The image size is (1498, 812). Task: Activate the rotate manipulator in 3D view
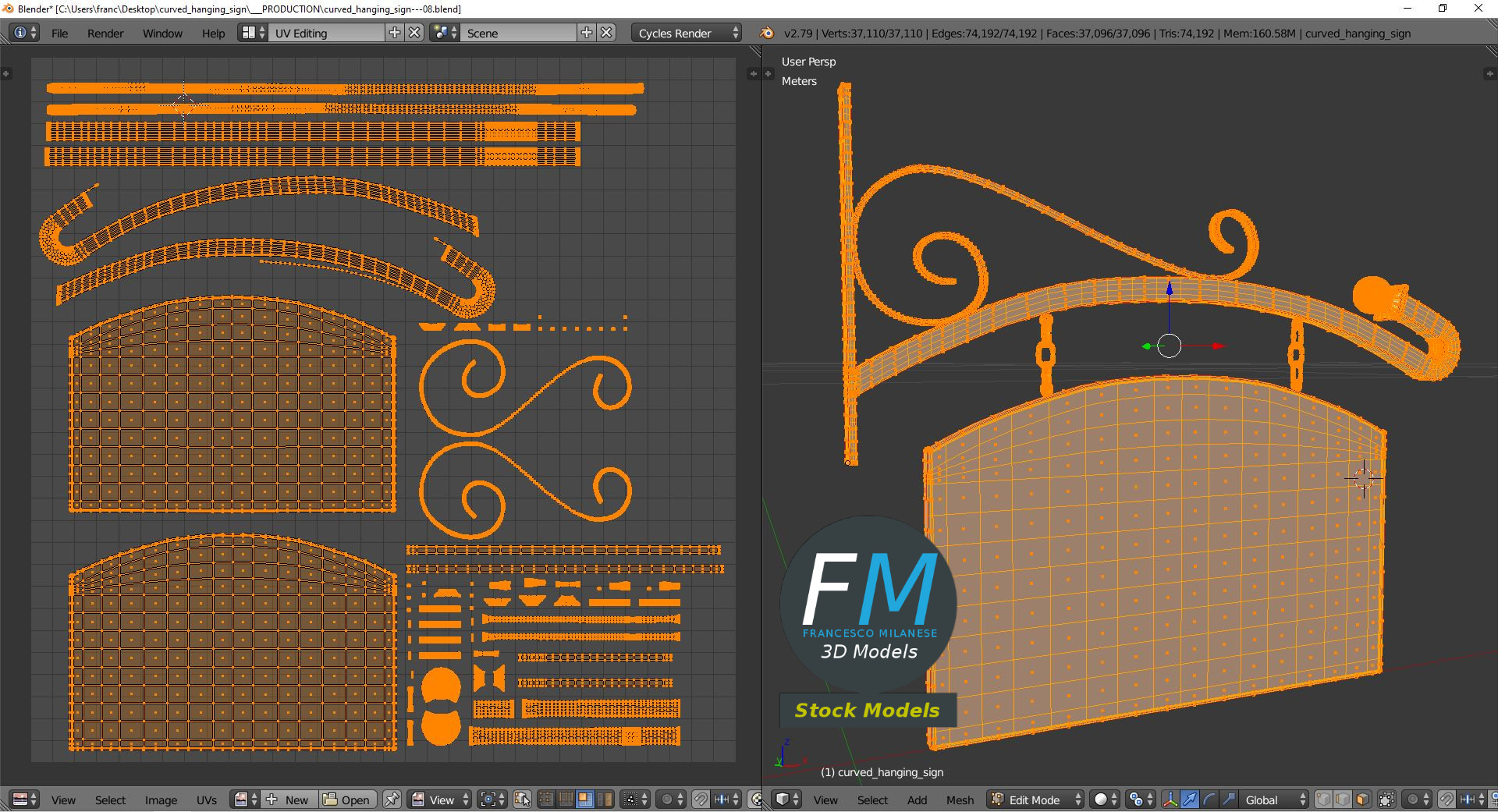pyautogui.click(x=1209, y=800)
